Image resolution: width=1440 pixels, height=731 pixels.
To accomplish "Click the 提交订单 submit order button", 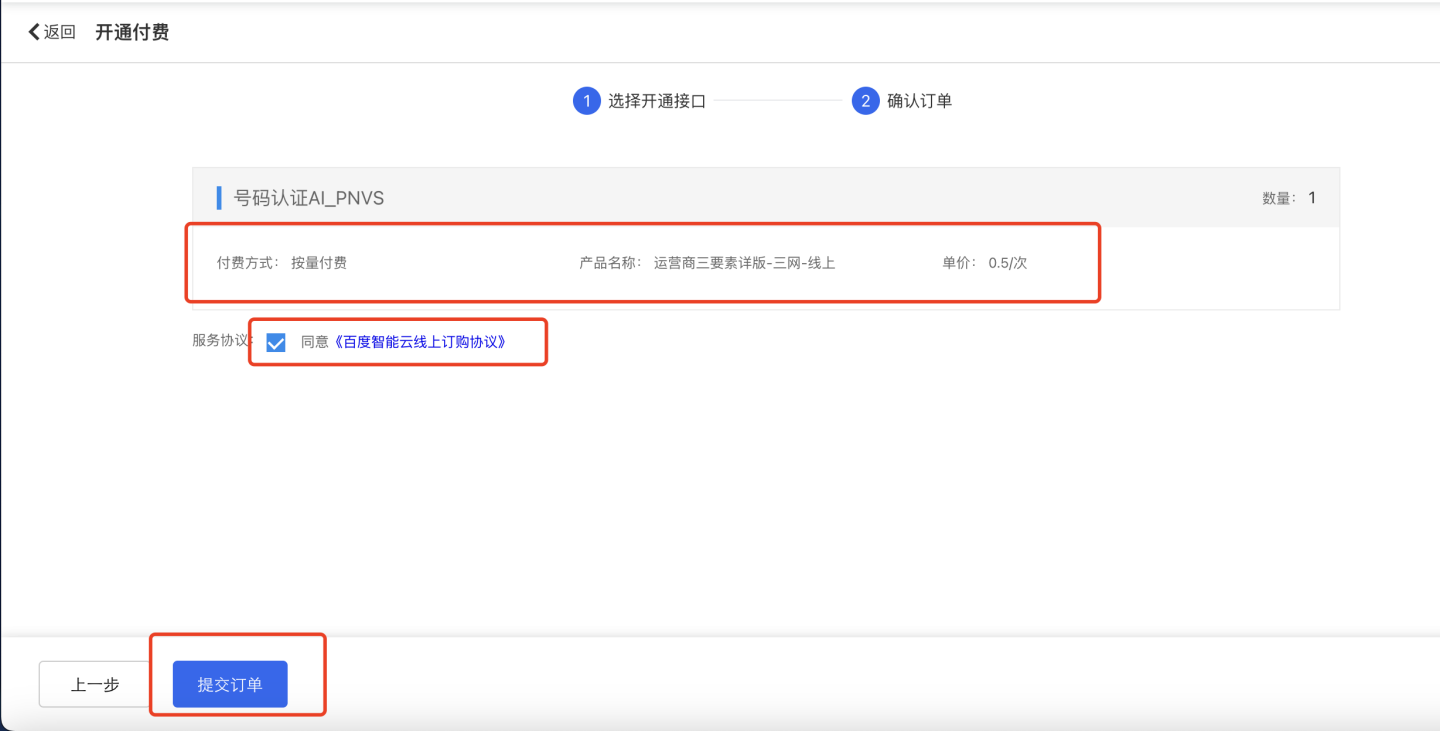I will [x=230, y=684].
